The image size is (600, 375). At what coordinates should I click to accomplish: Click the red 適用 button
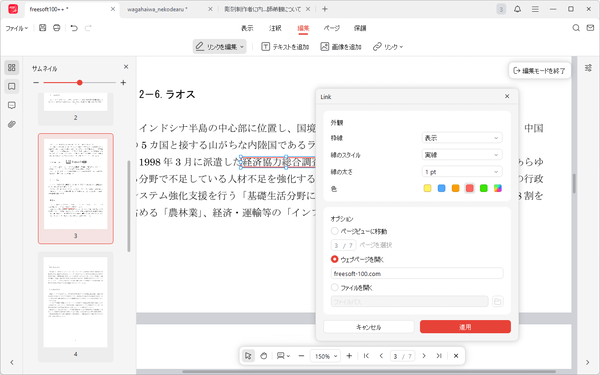(465, 327)
